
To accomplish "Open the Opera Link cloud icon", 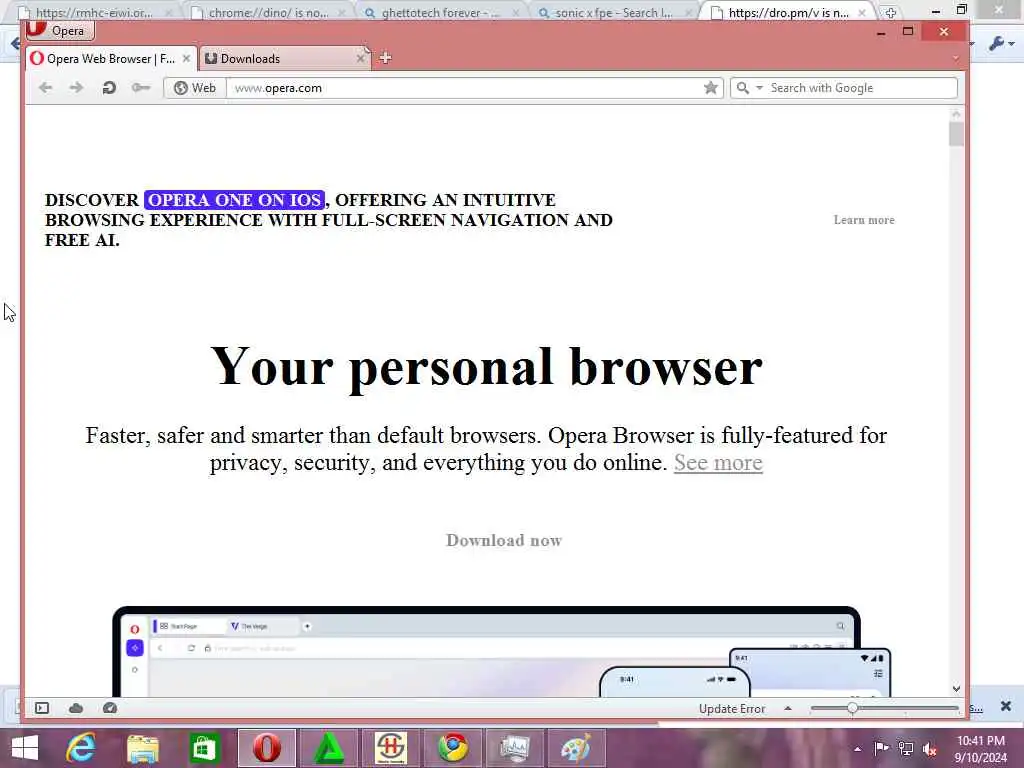I will (76, 708).
